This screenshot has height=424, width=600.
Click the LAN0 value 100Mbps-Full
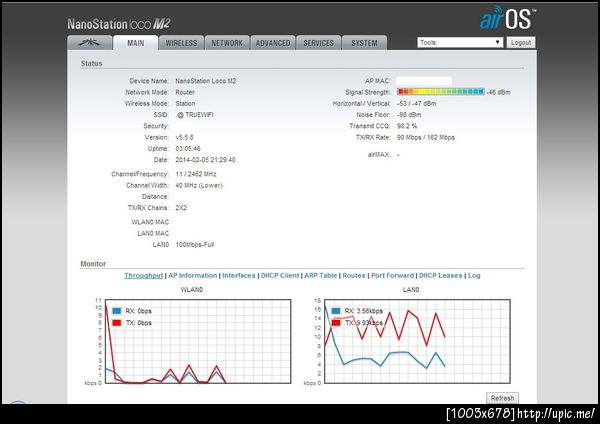[195, 245]
